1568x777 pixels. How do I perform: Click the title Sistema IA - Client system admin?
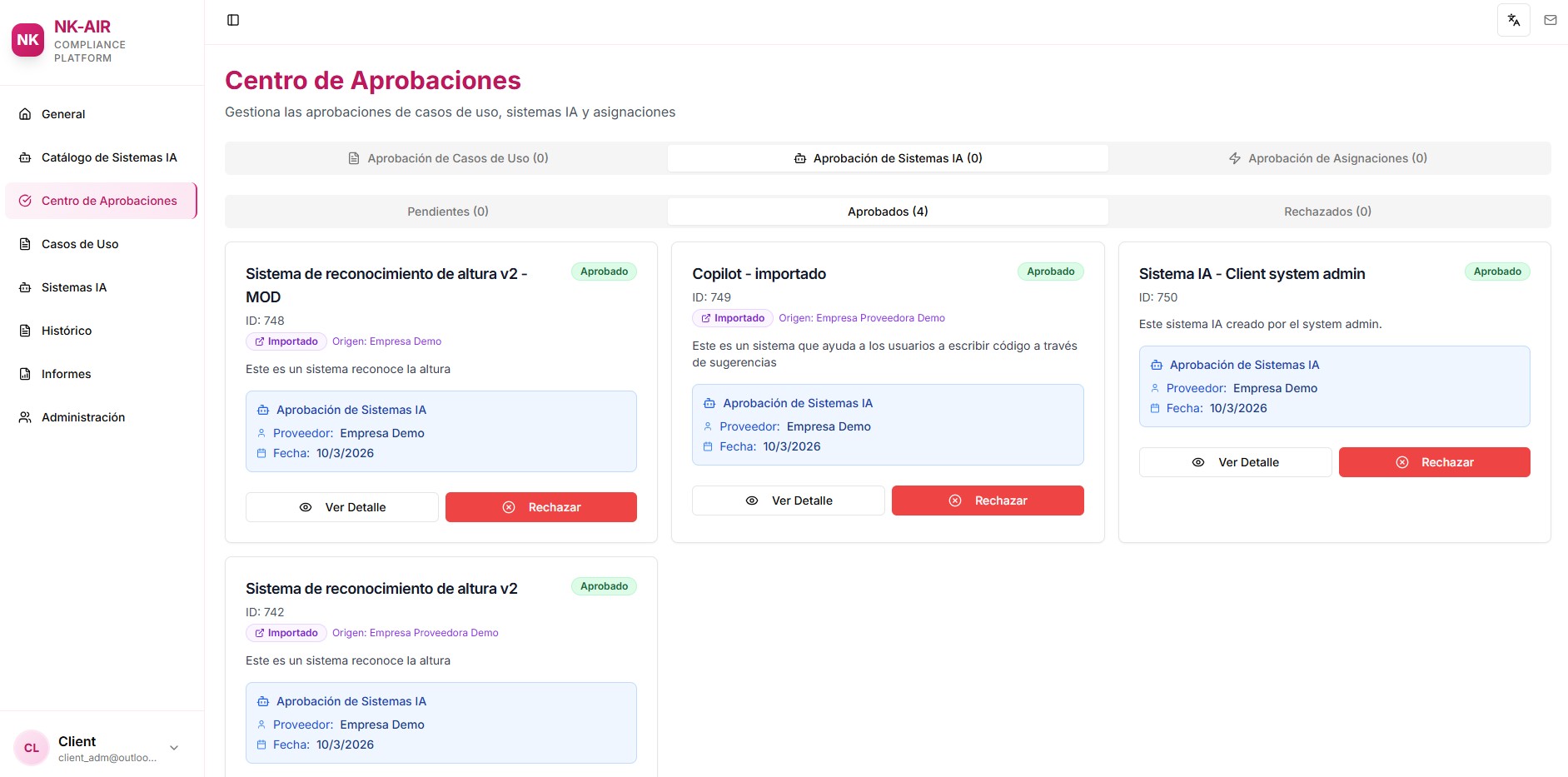click(1252, 274)
